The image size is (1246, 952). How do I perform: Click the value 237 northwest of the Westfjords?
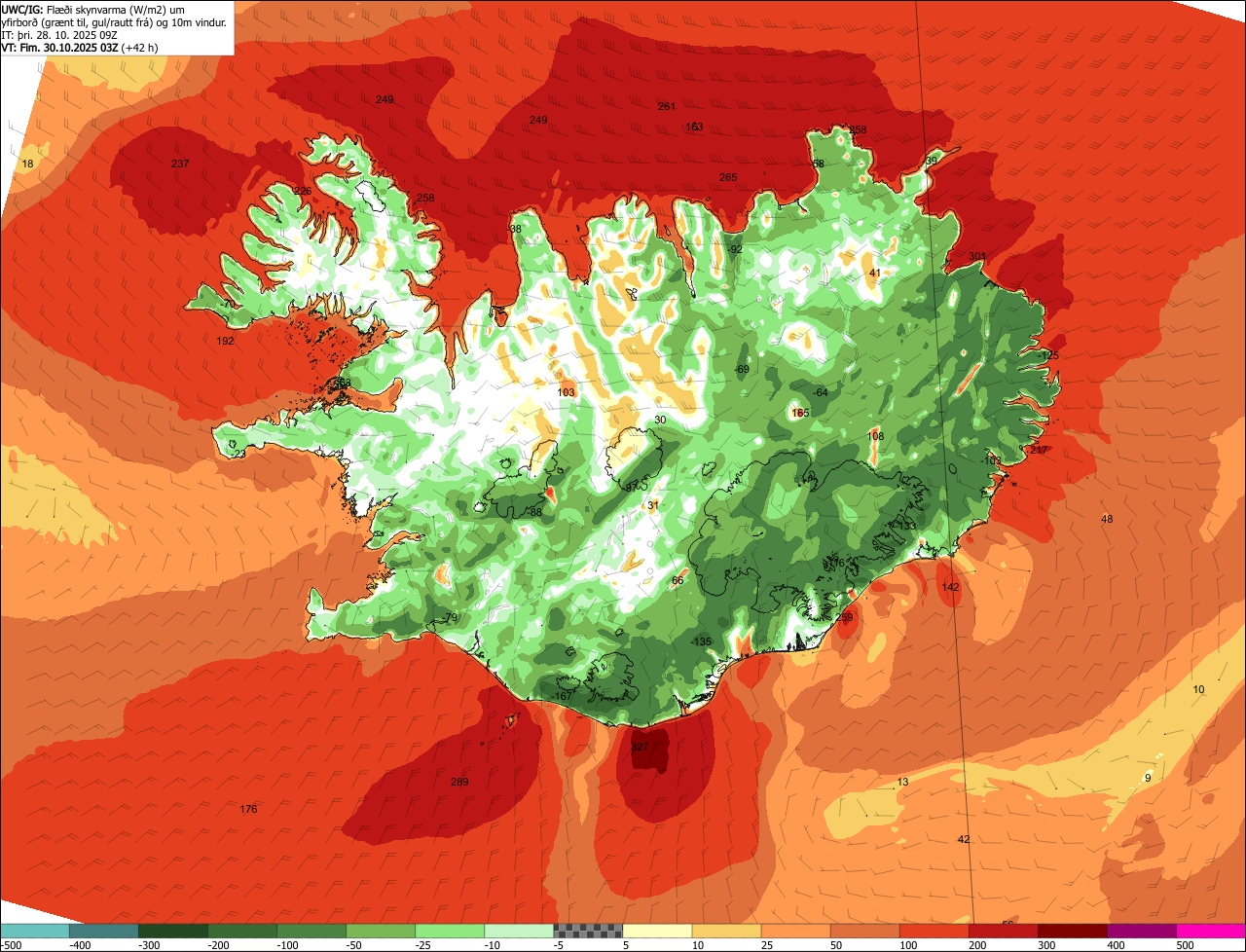[x=180, y=164]
